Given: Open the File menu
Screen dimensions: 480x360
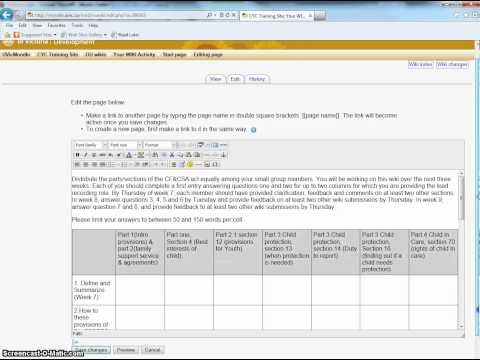Looking at the screenshot, I should [x=9, y=25].
